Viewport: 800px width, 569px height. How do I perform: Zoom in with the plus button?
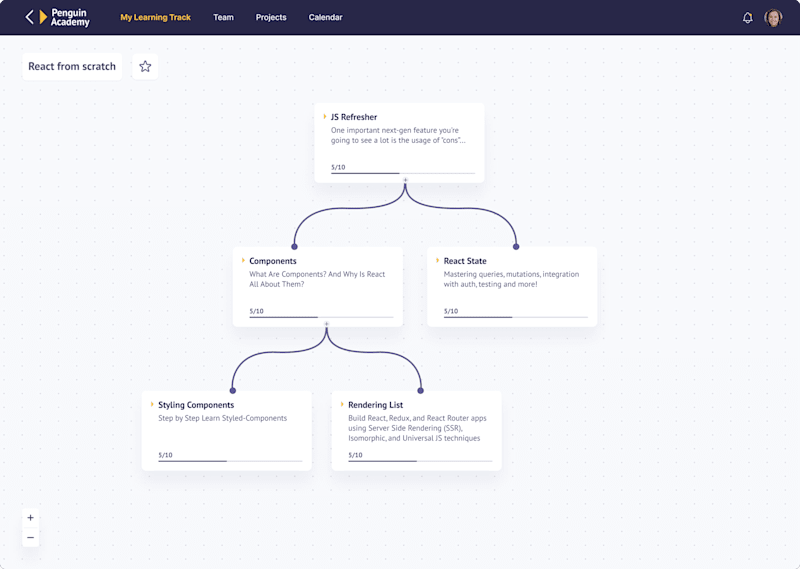coord(31,517)
